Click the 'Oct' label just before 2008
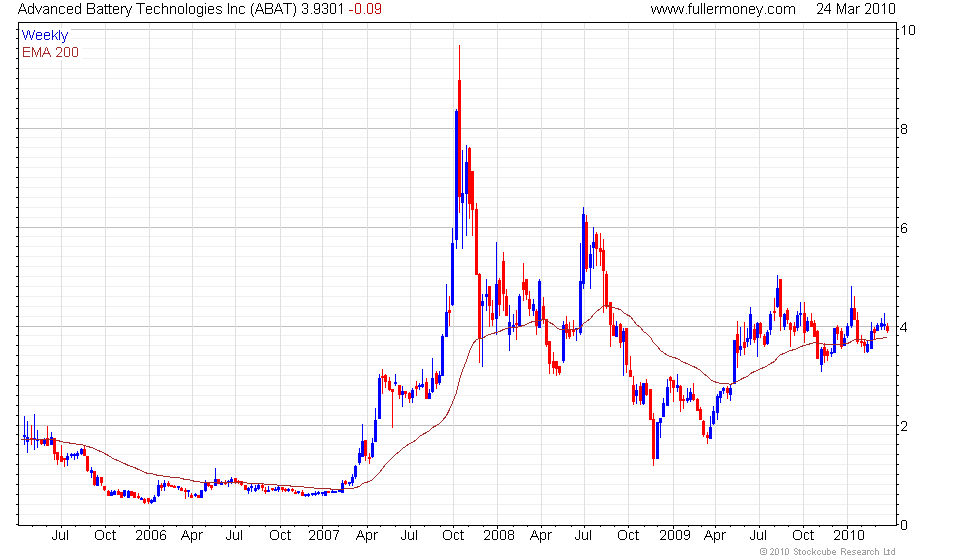Image resolution: width=980 pixels, height=560 pixels. point(453,536)
